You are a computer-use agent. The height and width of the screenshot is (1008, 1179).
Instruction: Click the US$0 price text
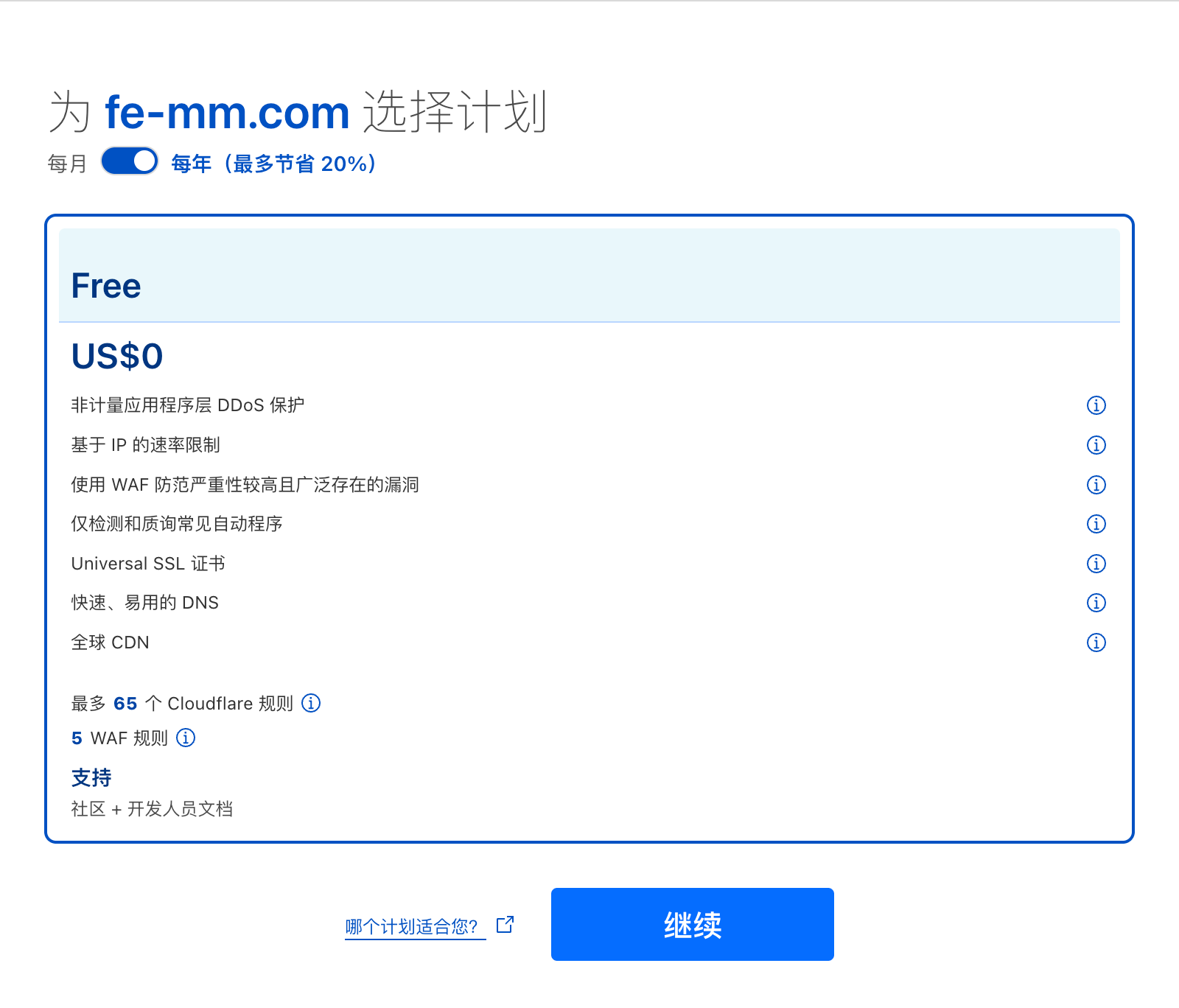[117, 357]
